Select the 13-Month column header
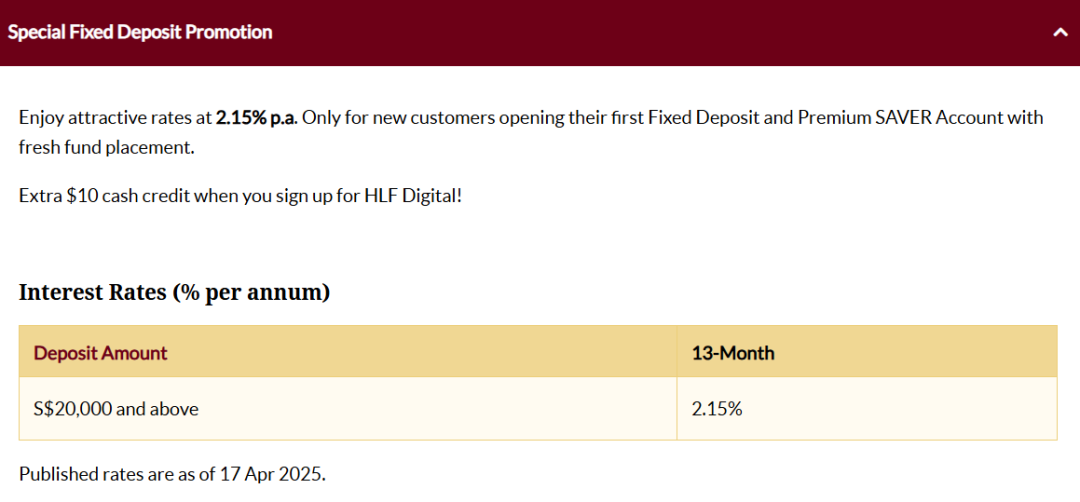1080x502 pixels. pyautogui.click(x=867, y=353)
